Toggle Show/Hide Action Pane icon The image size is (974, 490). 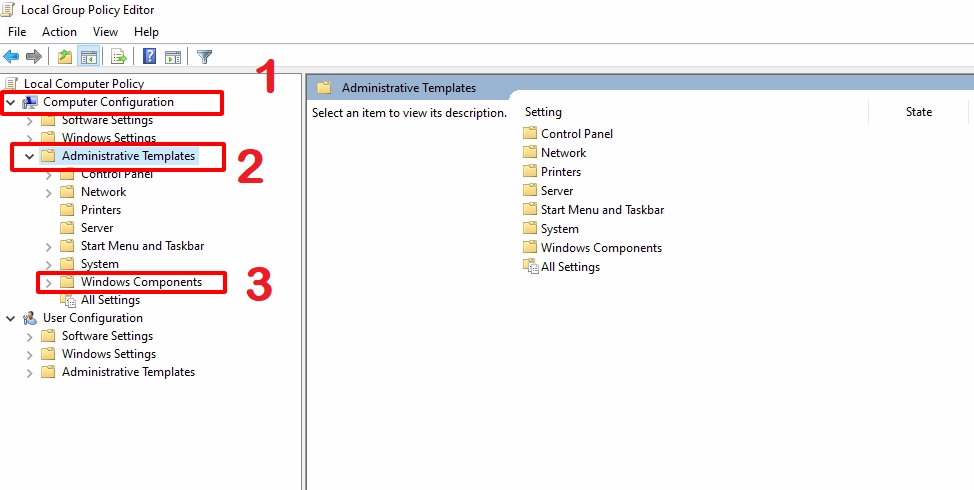point(173,57)
